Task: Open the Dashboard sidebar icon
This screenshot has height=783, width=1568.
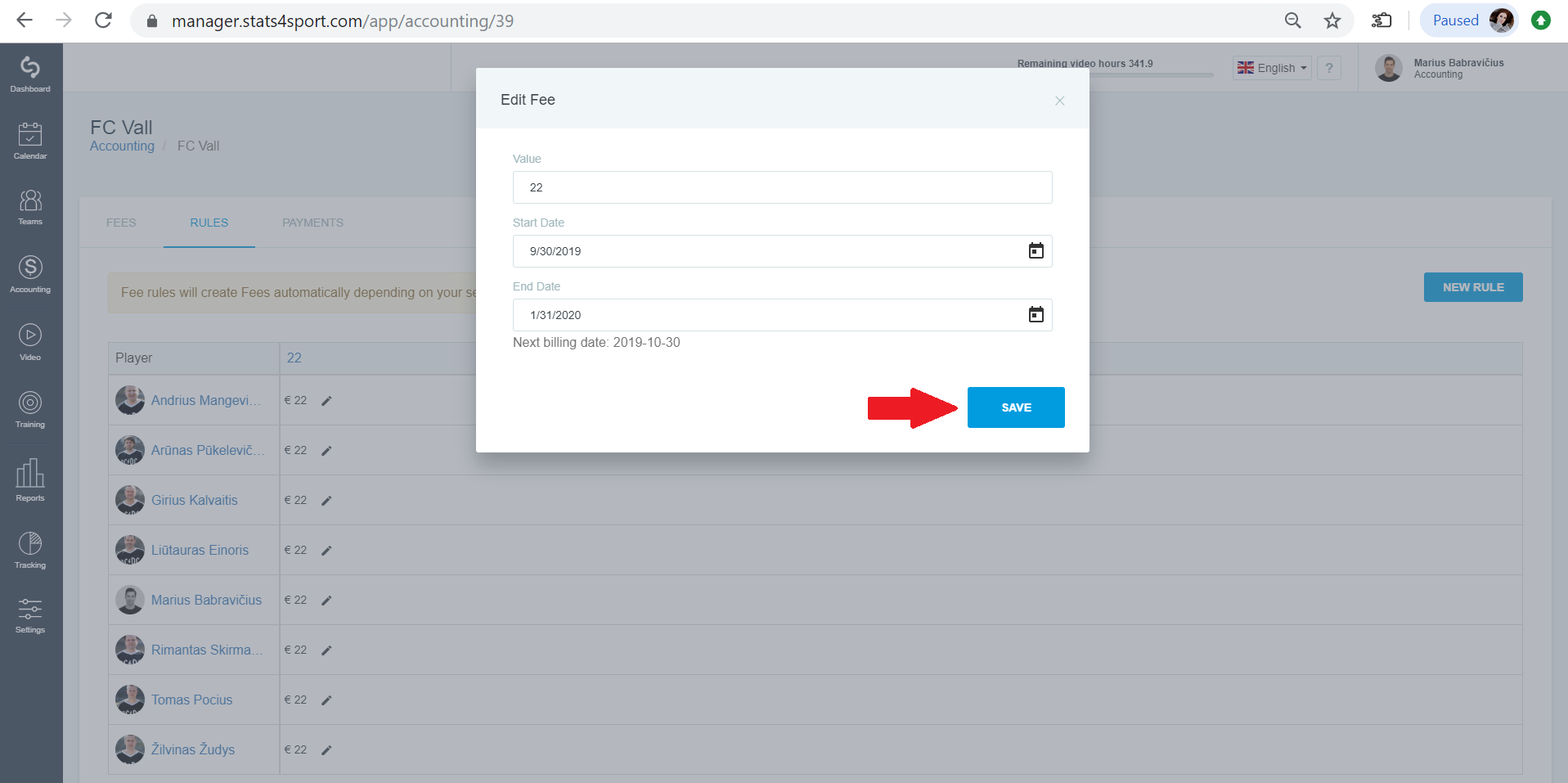Action: (30, 74)
